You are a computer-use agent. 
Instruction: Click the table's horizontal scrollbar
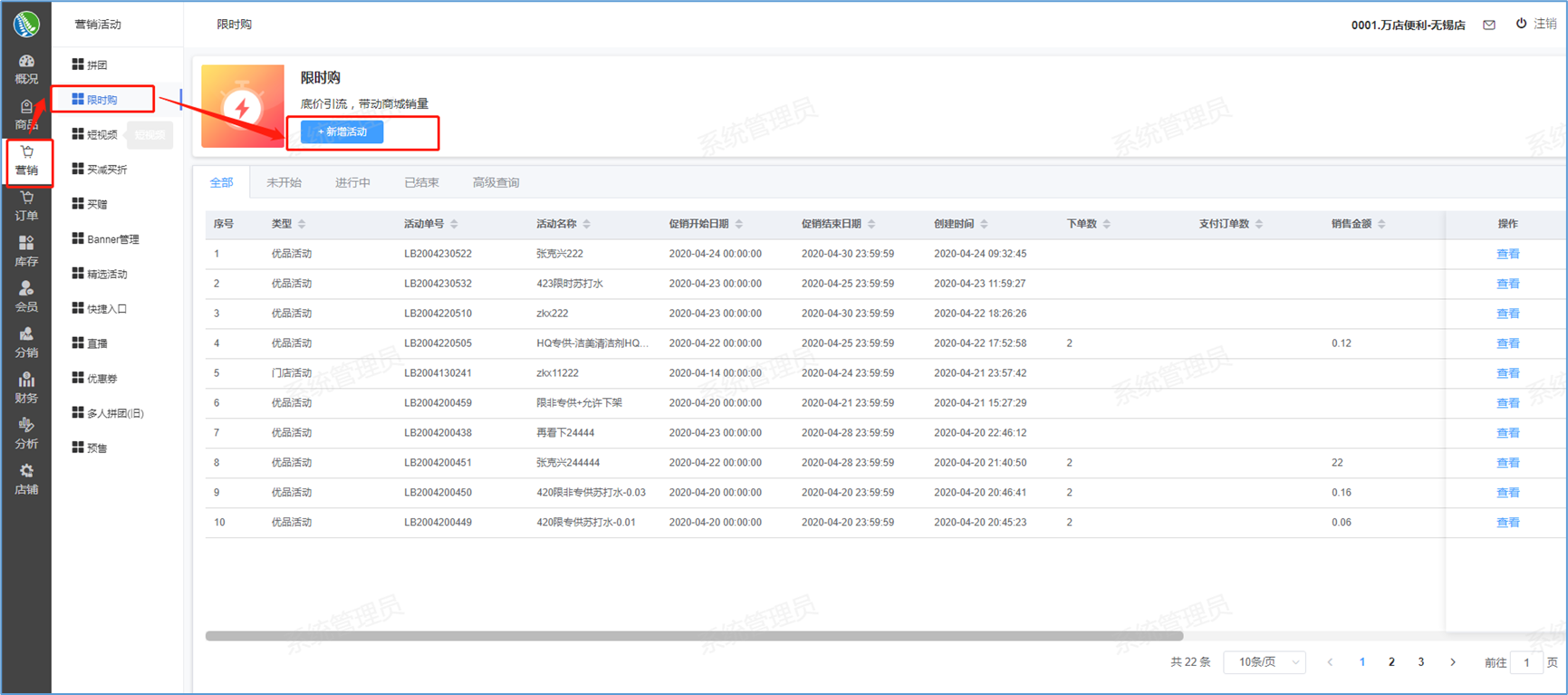click(694, 636)
